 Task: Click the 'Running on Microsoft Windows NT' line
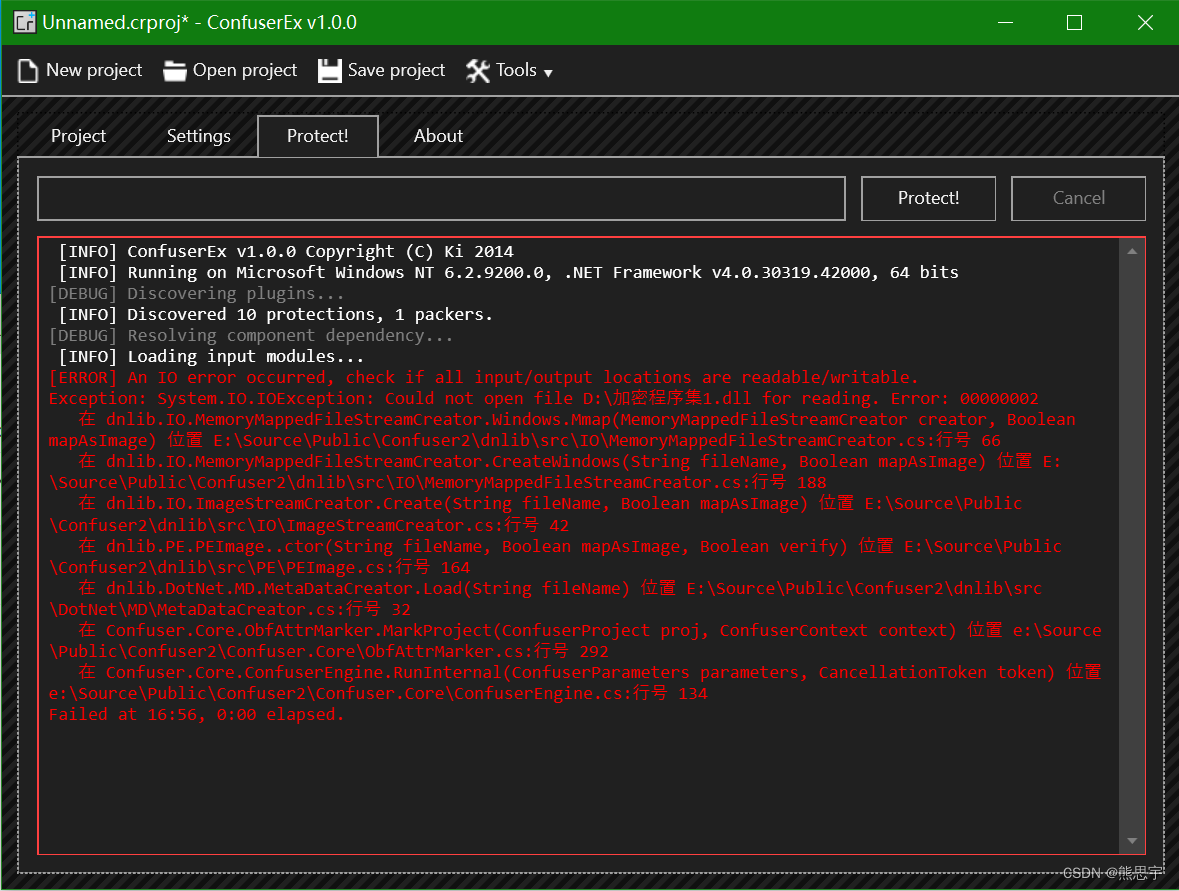(509, 272)
